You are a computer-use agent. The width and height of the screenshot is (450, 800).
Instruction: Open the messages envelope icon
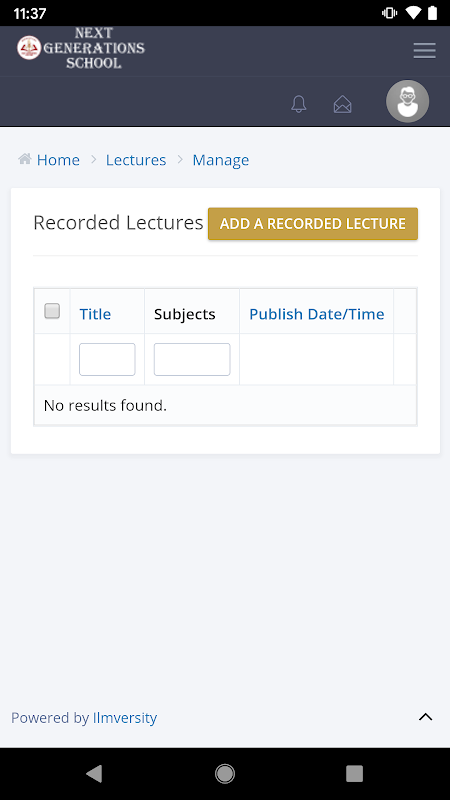pyautogui.click(x=342, y=104)
